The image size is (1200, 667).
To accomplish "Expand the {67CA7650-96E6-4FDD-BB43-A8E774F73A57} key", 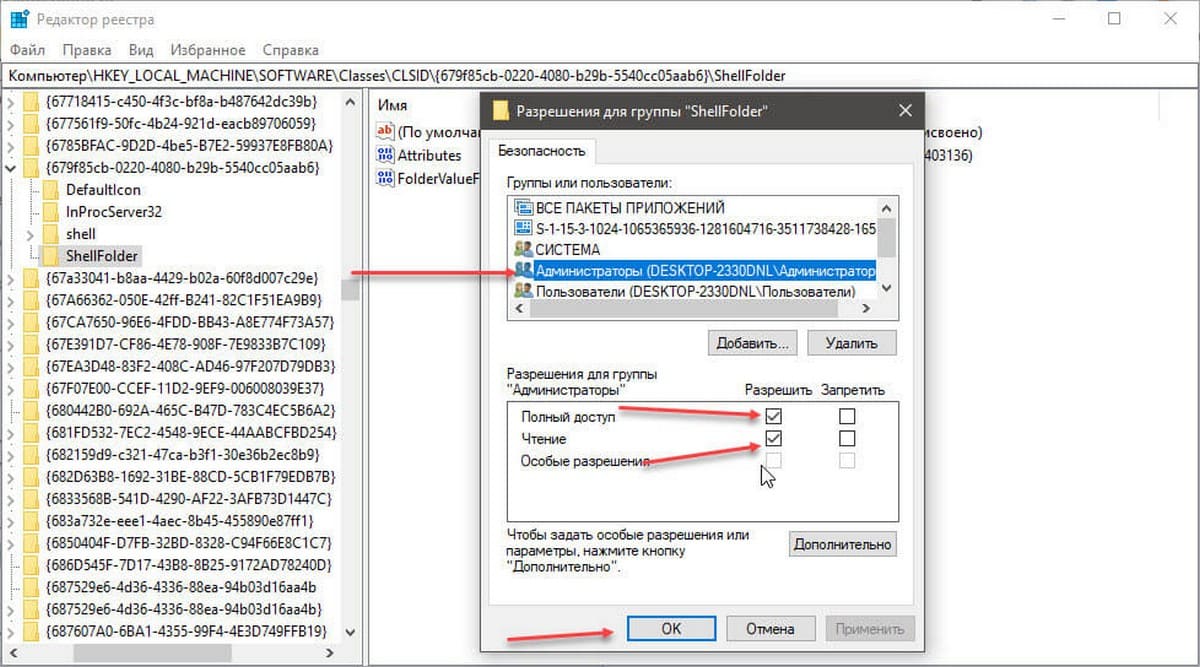I will point(11,322).
